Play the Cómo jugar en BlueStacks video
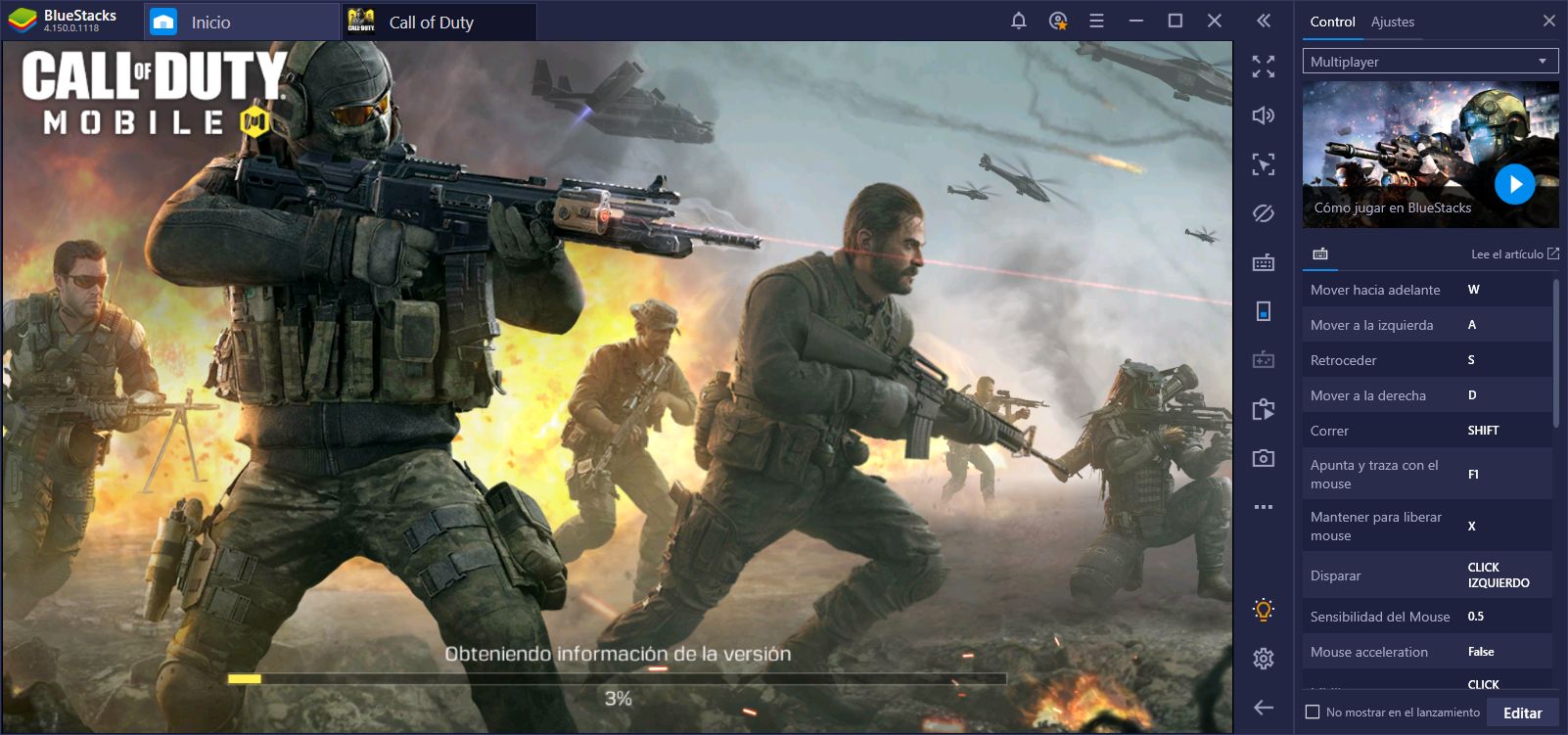1568x735 pixels. tap(1514, 184)
